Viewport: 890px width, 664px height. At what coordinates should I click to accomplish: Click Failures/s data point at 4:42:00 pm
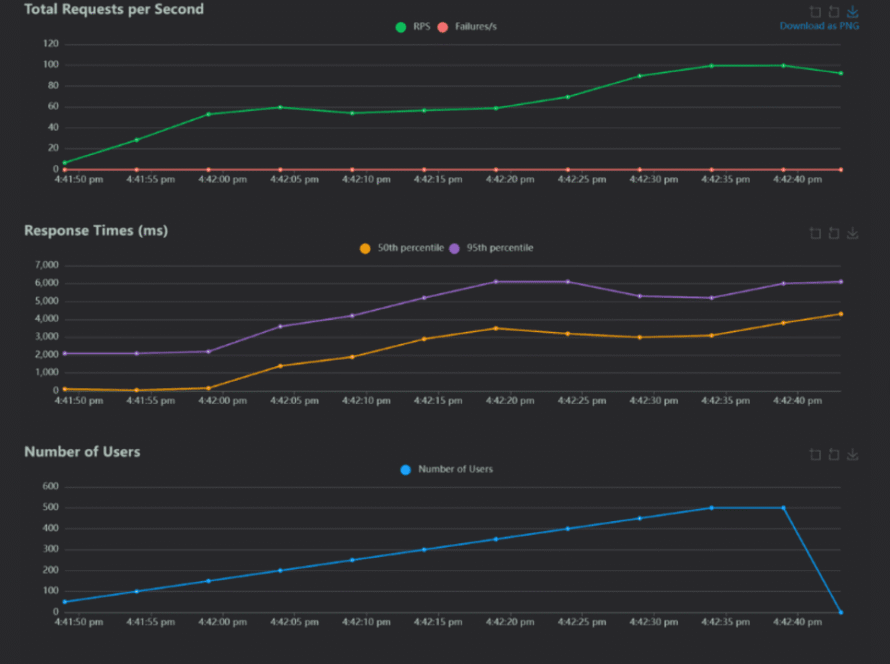tap(208, 170)
